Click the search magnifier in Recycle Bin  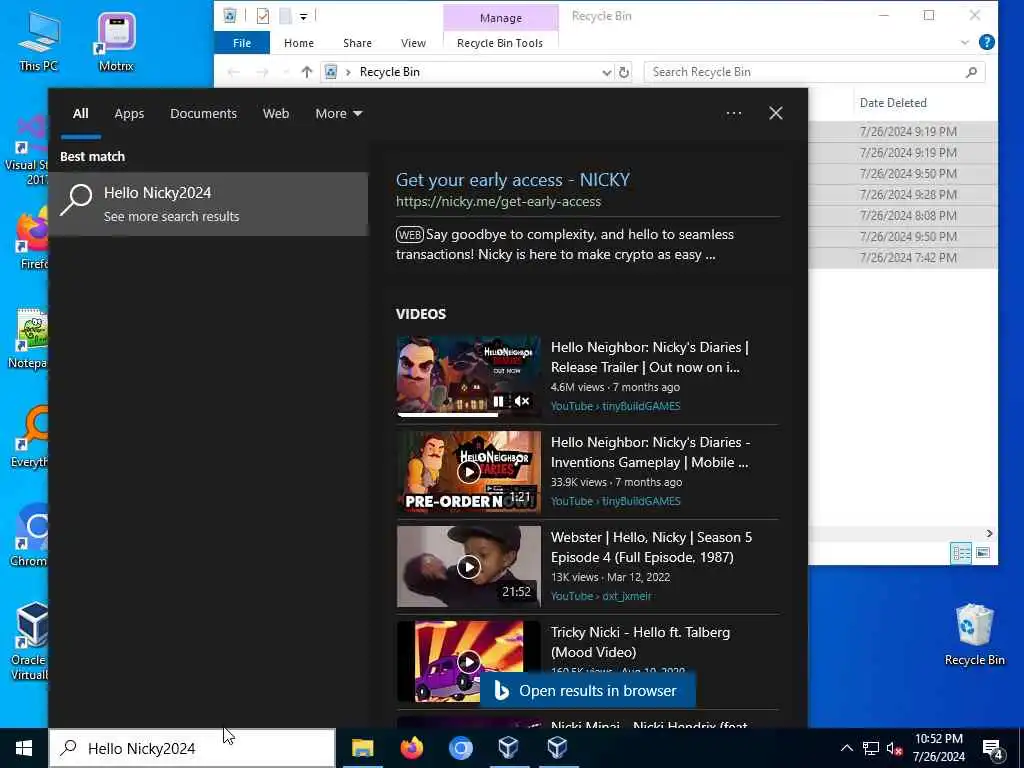click(x=971, y=72)
